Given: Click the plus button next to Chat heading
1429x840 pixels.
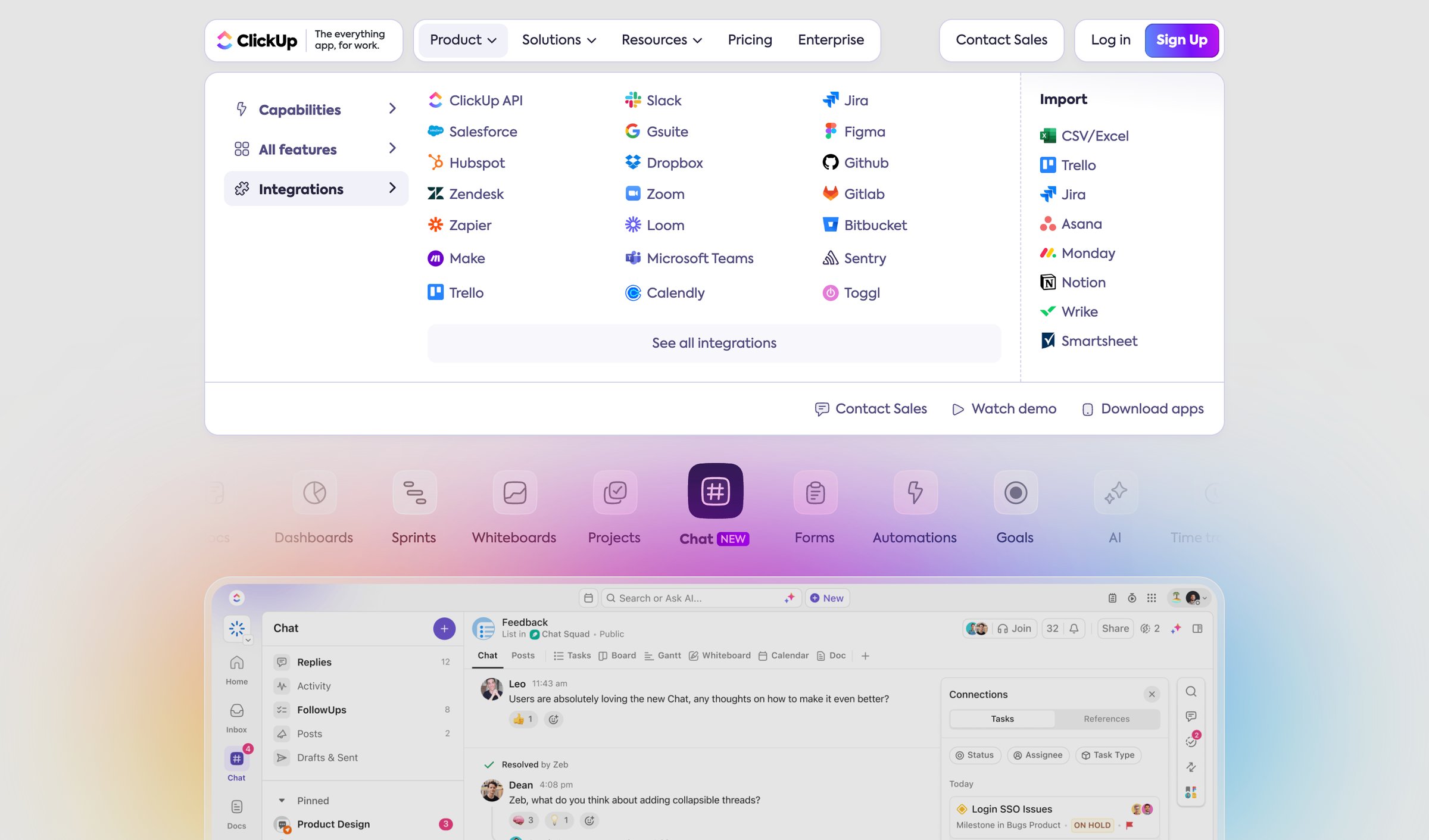Looking at the screenshot, I should click(444, 628).
